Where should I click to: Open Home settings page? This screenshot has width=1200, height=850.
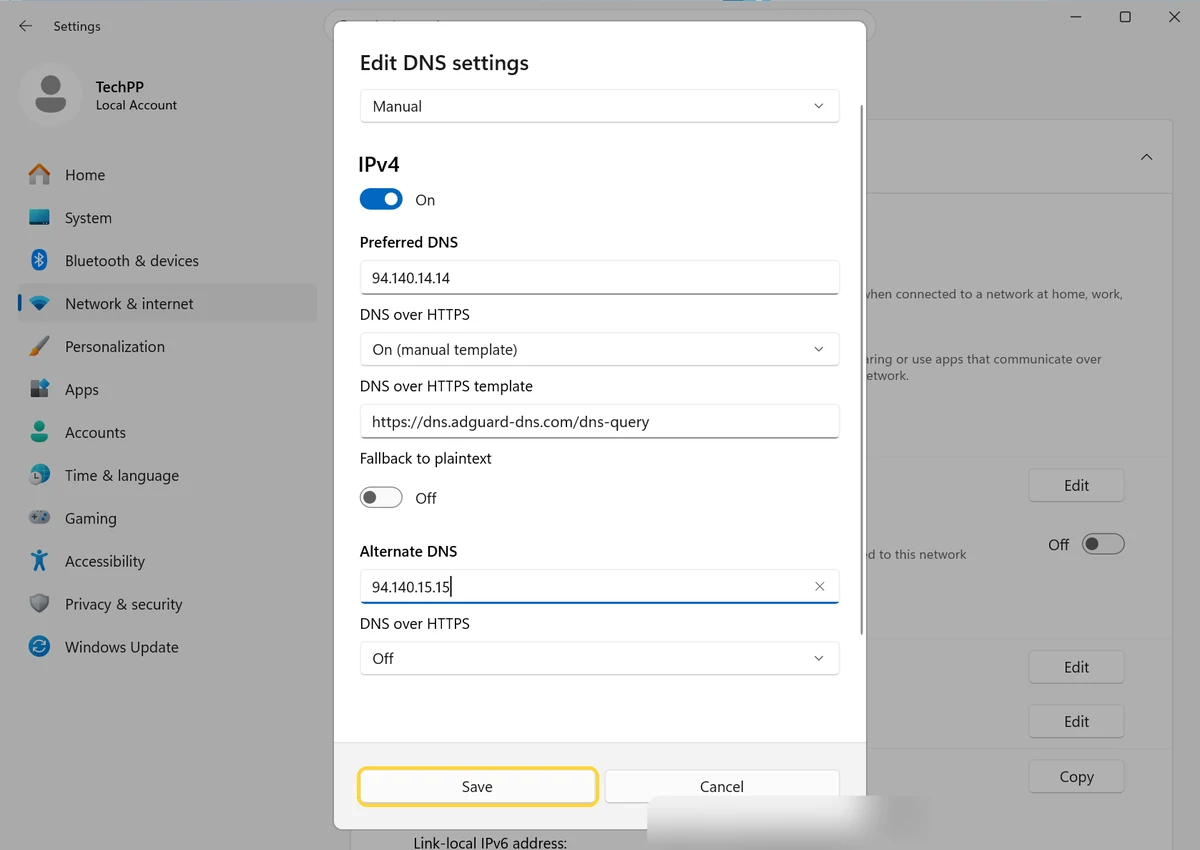point(168,175)
